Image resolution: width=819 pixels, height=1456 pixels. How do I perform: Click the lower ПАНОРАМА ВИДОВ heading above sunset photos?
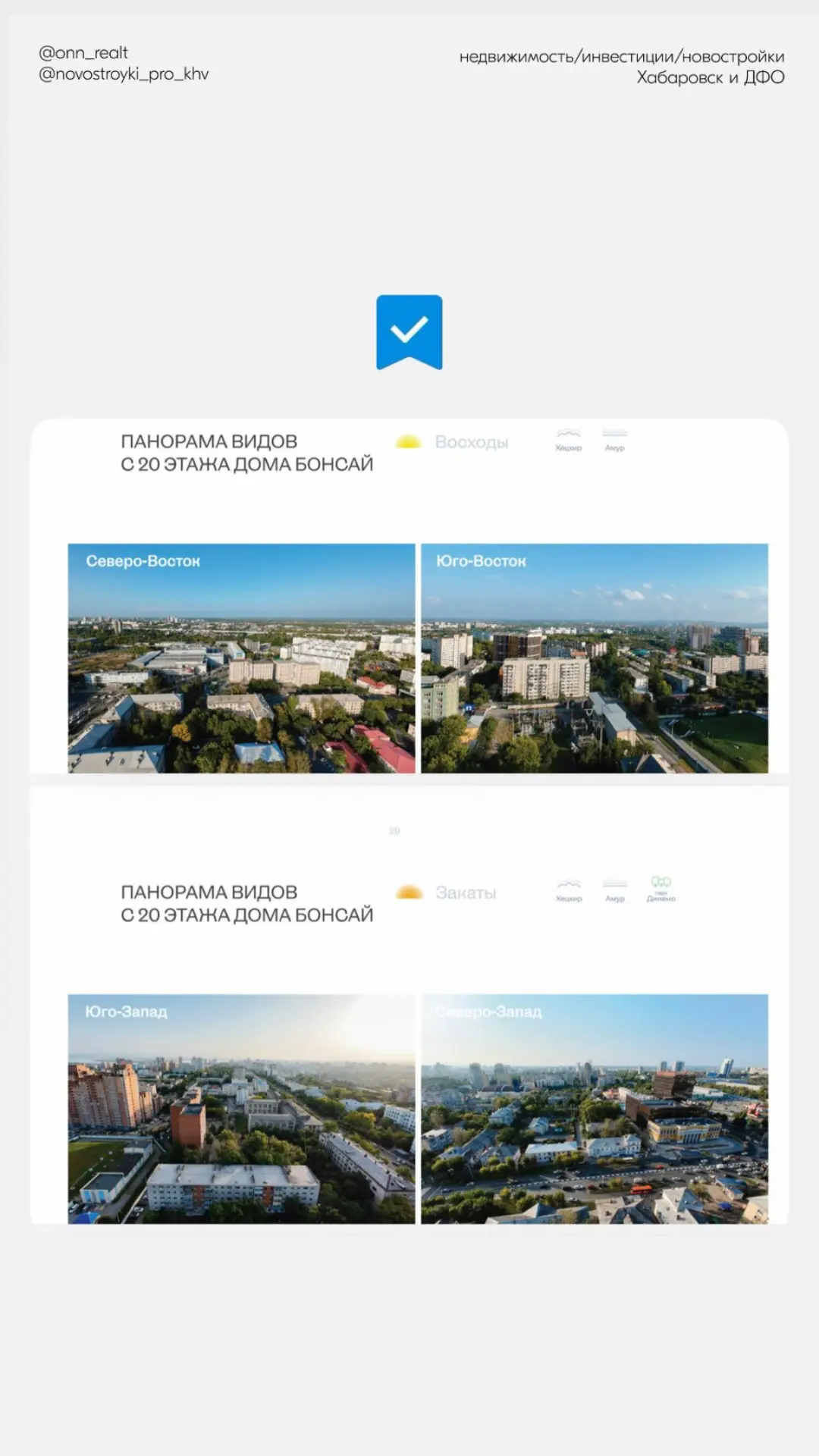246,903
